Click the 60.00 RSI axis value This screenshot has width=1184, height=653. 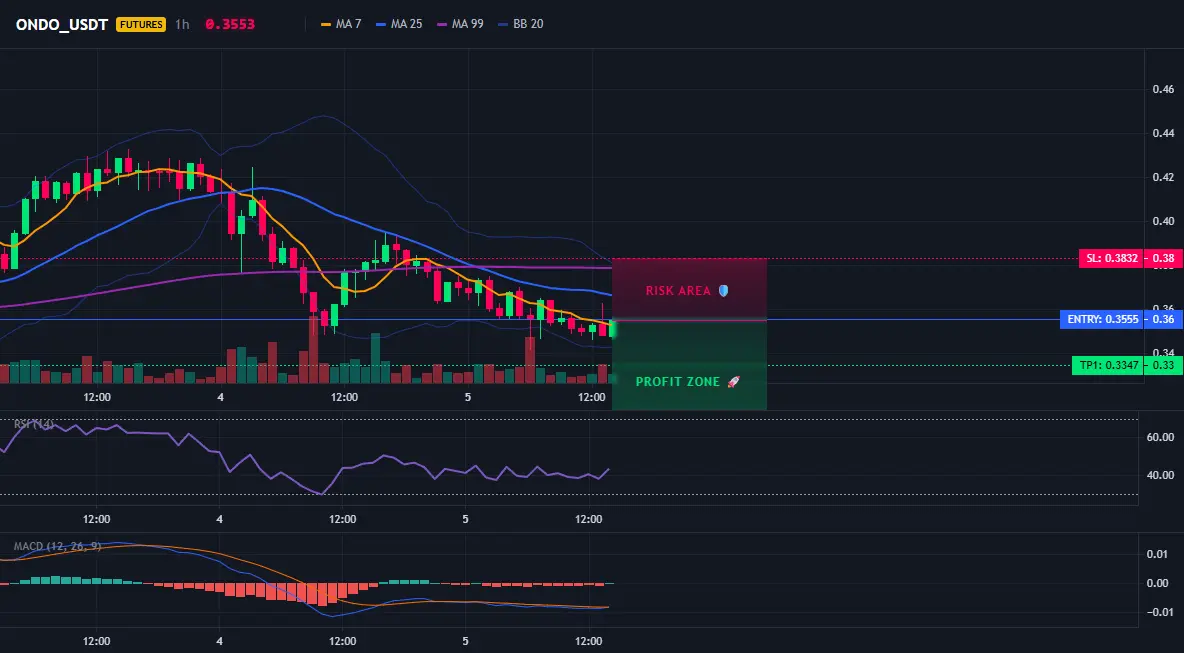click(1161, 437)
